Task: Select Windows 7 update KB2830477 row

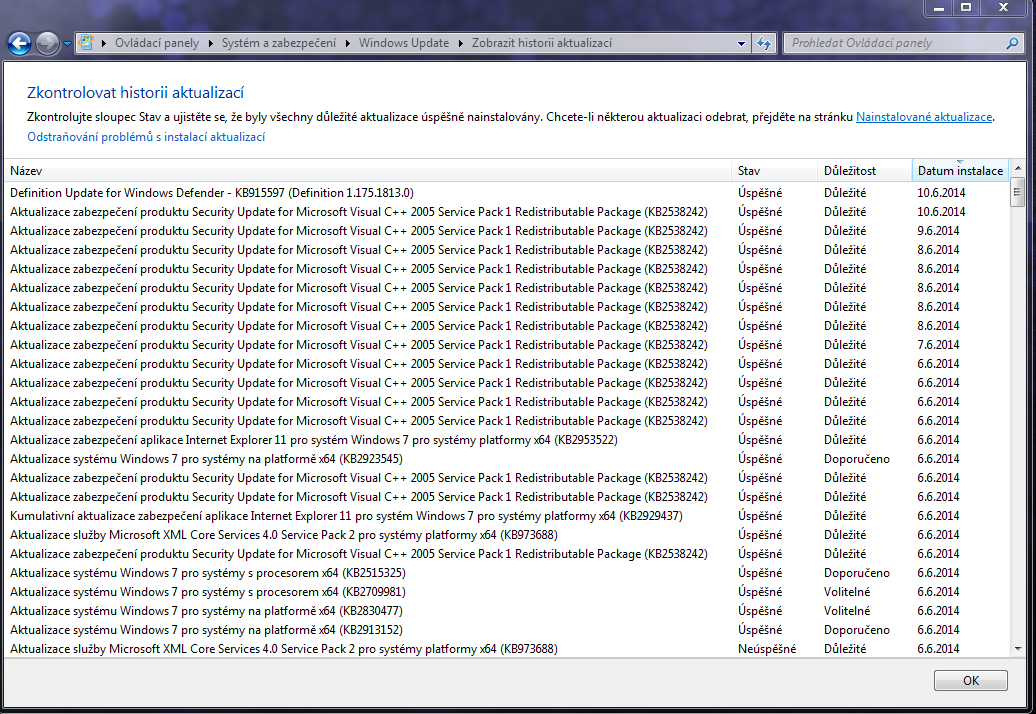Action: click(x=506, y=611)
